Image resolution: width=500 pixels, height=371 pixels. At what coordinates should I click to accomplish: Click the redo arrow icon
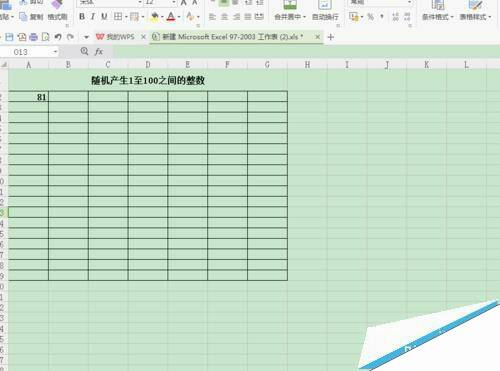click(70, 37)
